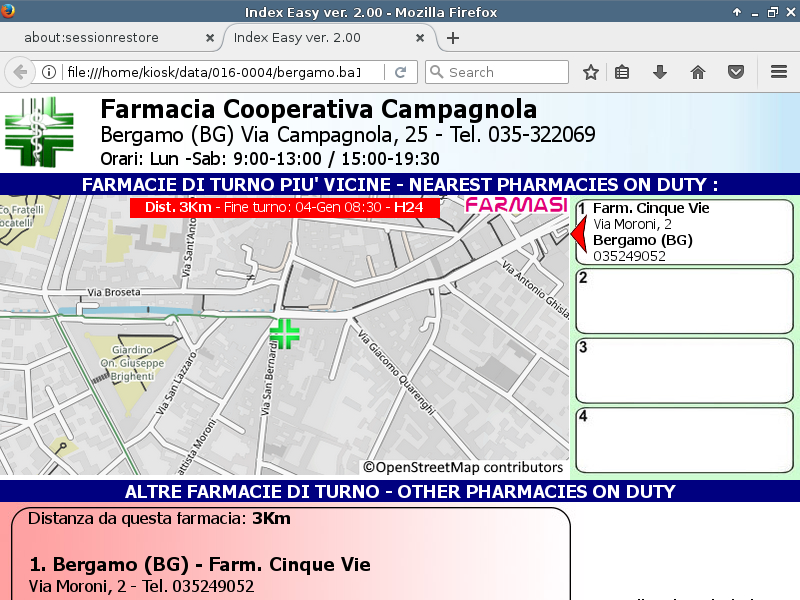800x600 pixels.
Task: Open the Firefox hamburger menu
Action: [779, 72]
